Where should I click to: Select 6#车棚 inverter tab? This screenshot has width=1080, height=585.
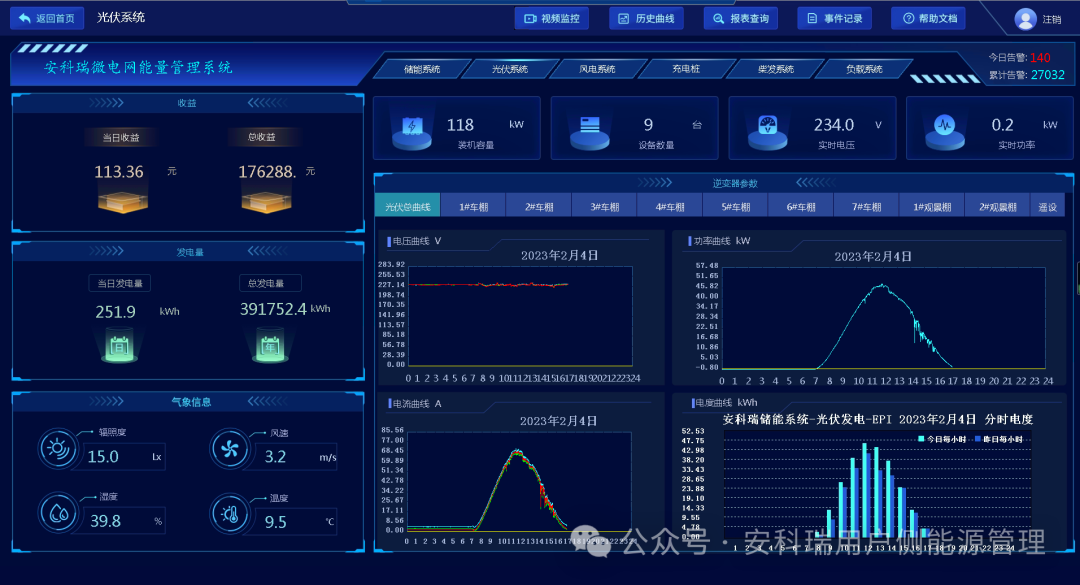click(801, 207)
